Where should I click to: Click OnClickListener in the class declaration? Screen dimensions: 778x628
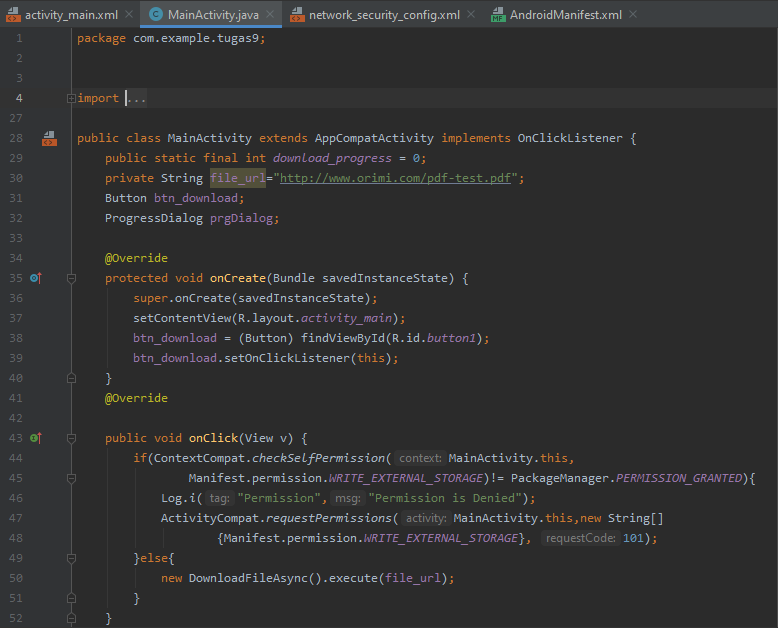tap(570, 138)
